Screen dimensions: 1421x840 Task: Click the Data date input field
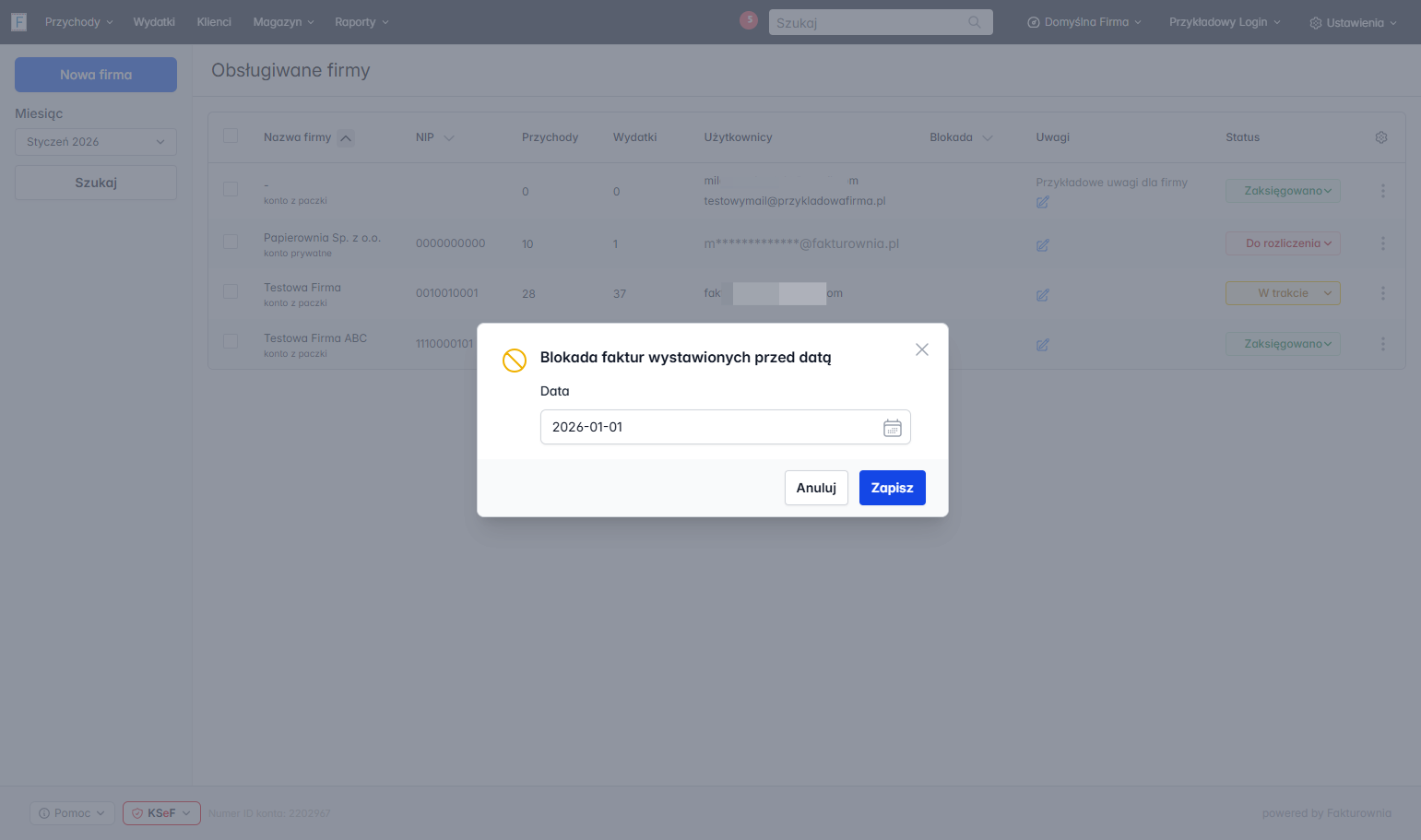tap(725, 427)
